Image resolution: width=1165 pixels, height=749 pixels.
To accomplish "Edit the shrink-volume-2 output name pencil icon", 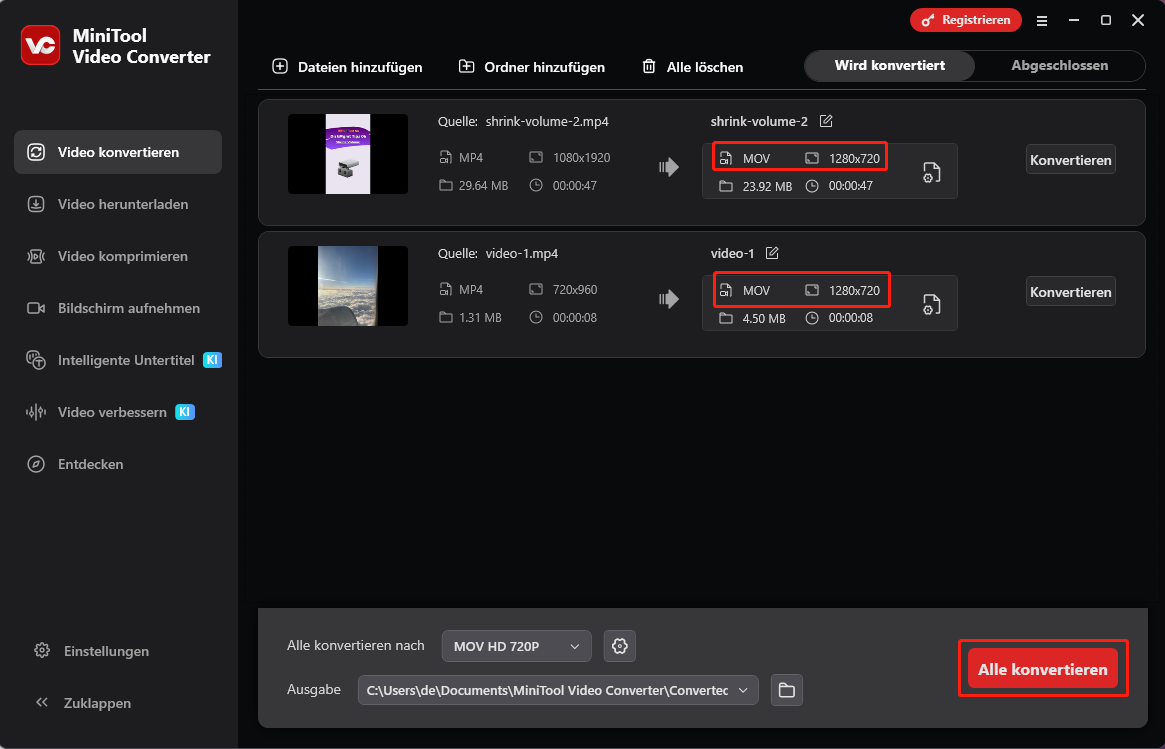I will (x=825, y=121).
